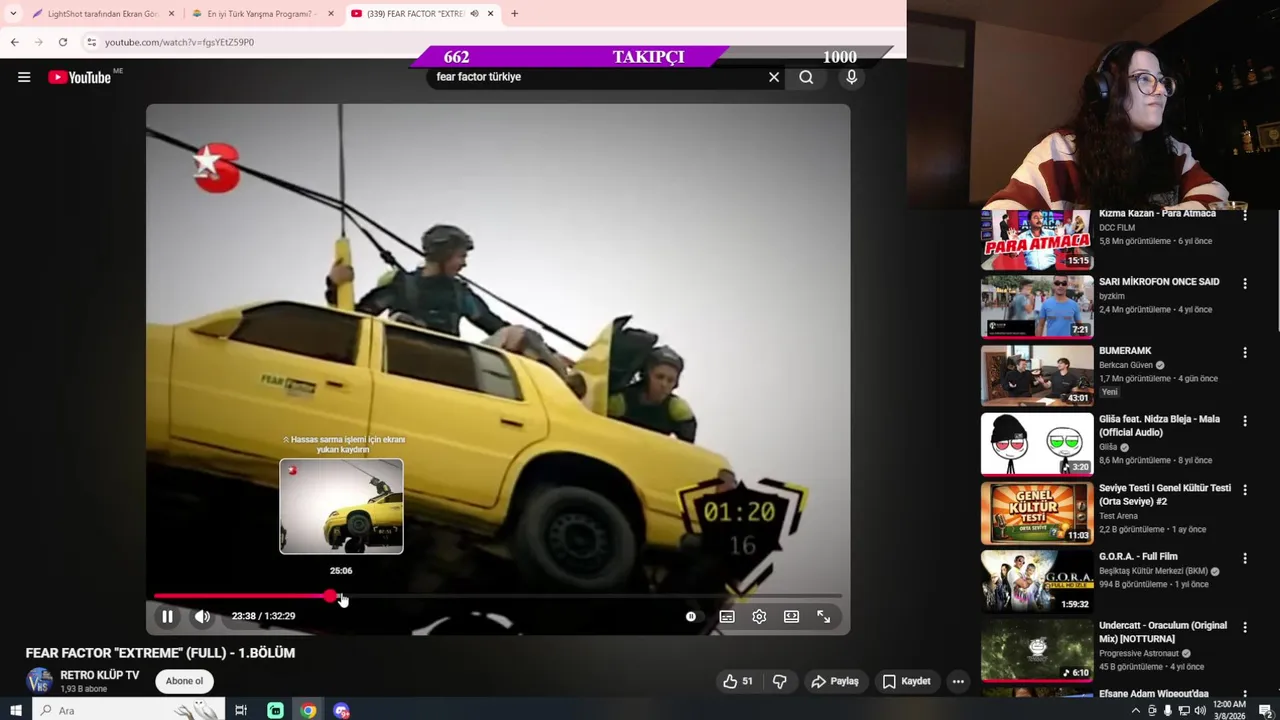Open Seviye Testi Genel Kültür Testi video
Screen dimensions: 1280x720
click(x=1037, y=513)
